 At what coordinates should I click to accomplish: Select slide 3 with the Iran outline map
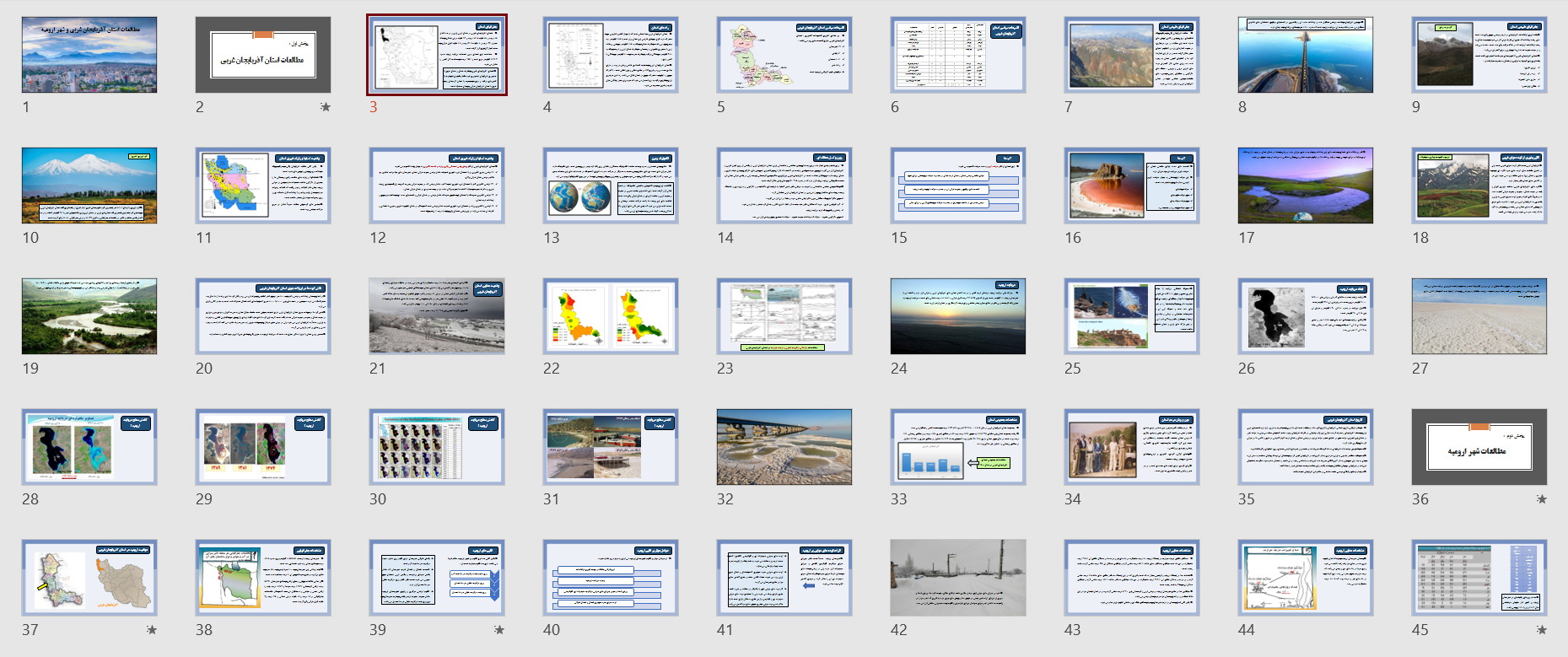click(x=437, y=55)
